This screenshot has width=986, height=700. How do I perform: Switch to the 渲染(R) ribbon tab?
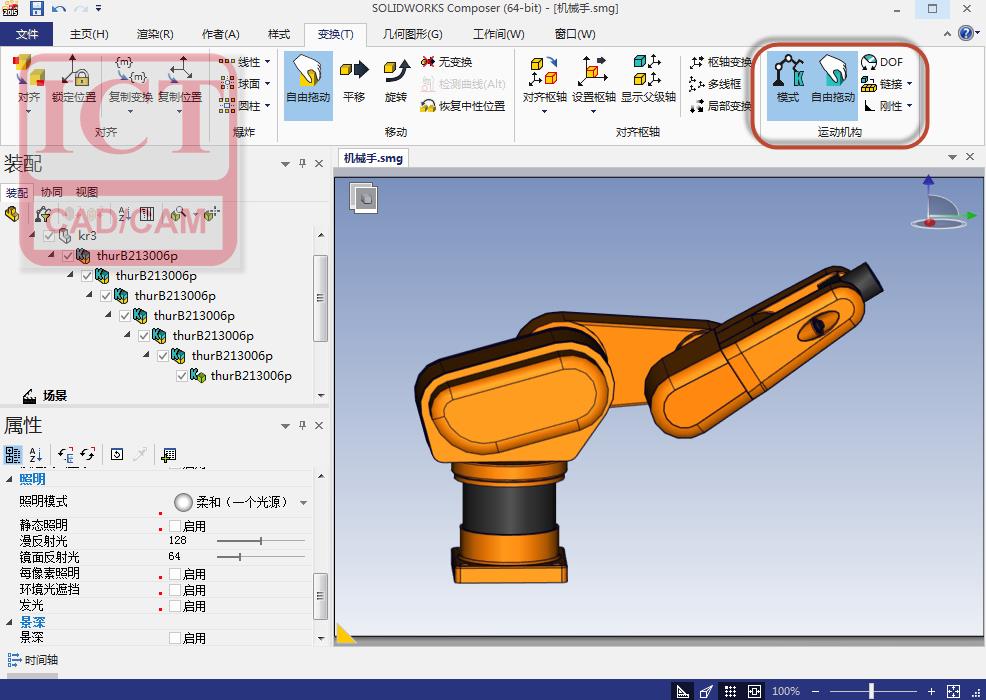pyautogui.click(x=154, y=34)
